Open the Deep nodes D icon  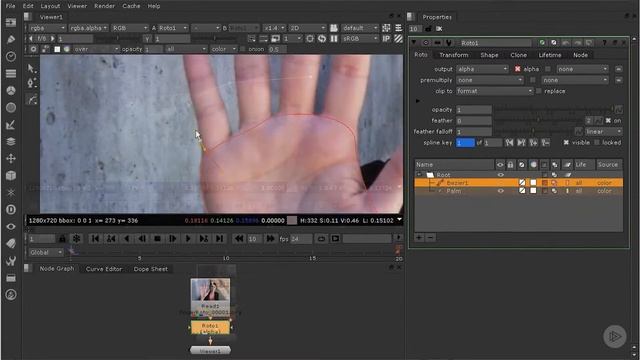(11, 209)
